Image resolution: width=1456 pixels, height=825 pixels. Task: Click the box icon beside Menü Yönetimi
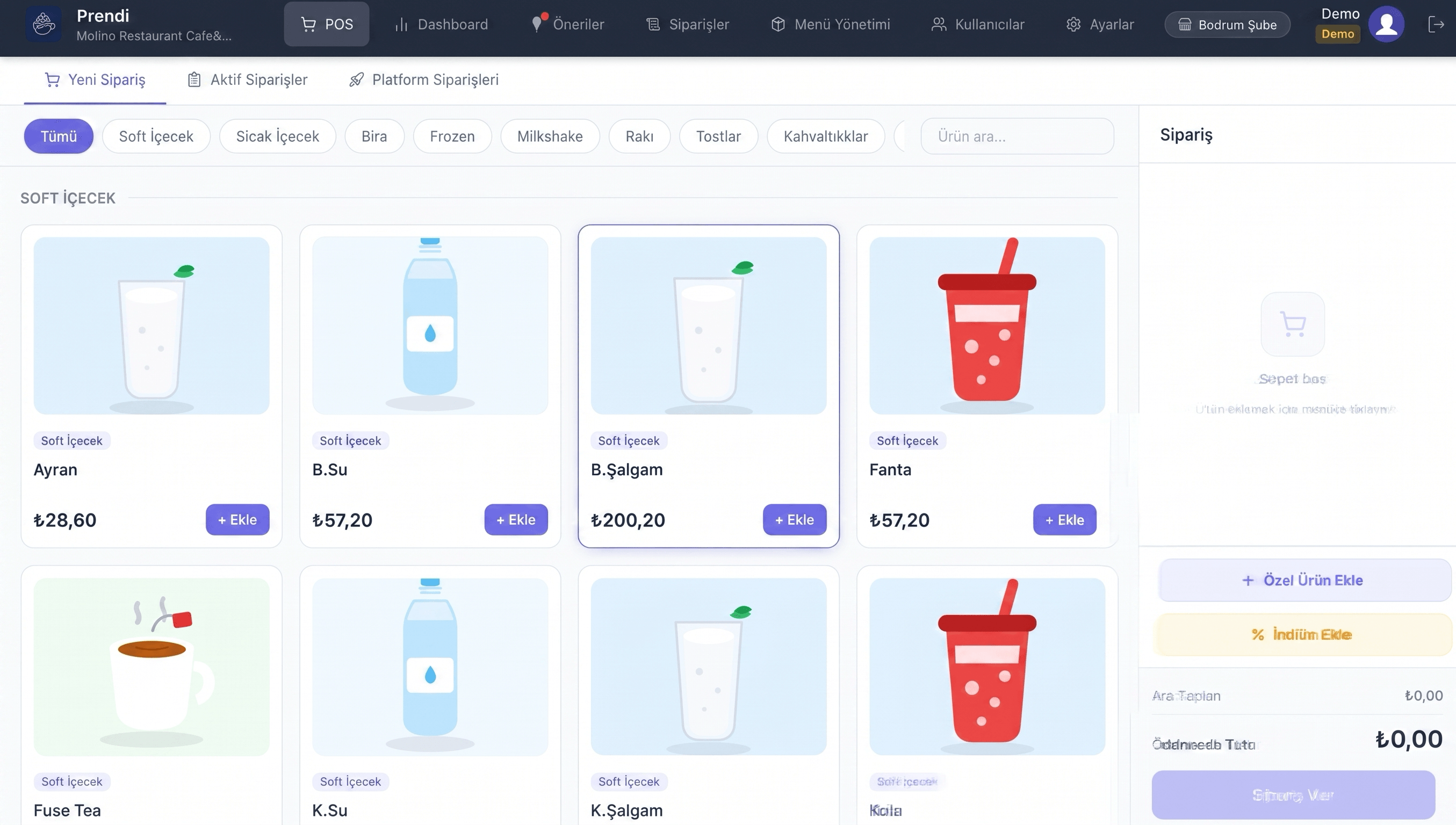click(778, 24)
